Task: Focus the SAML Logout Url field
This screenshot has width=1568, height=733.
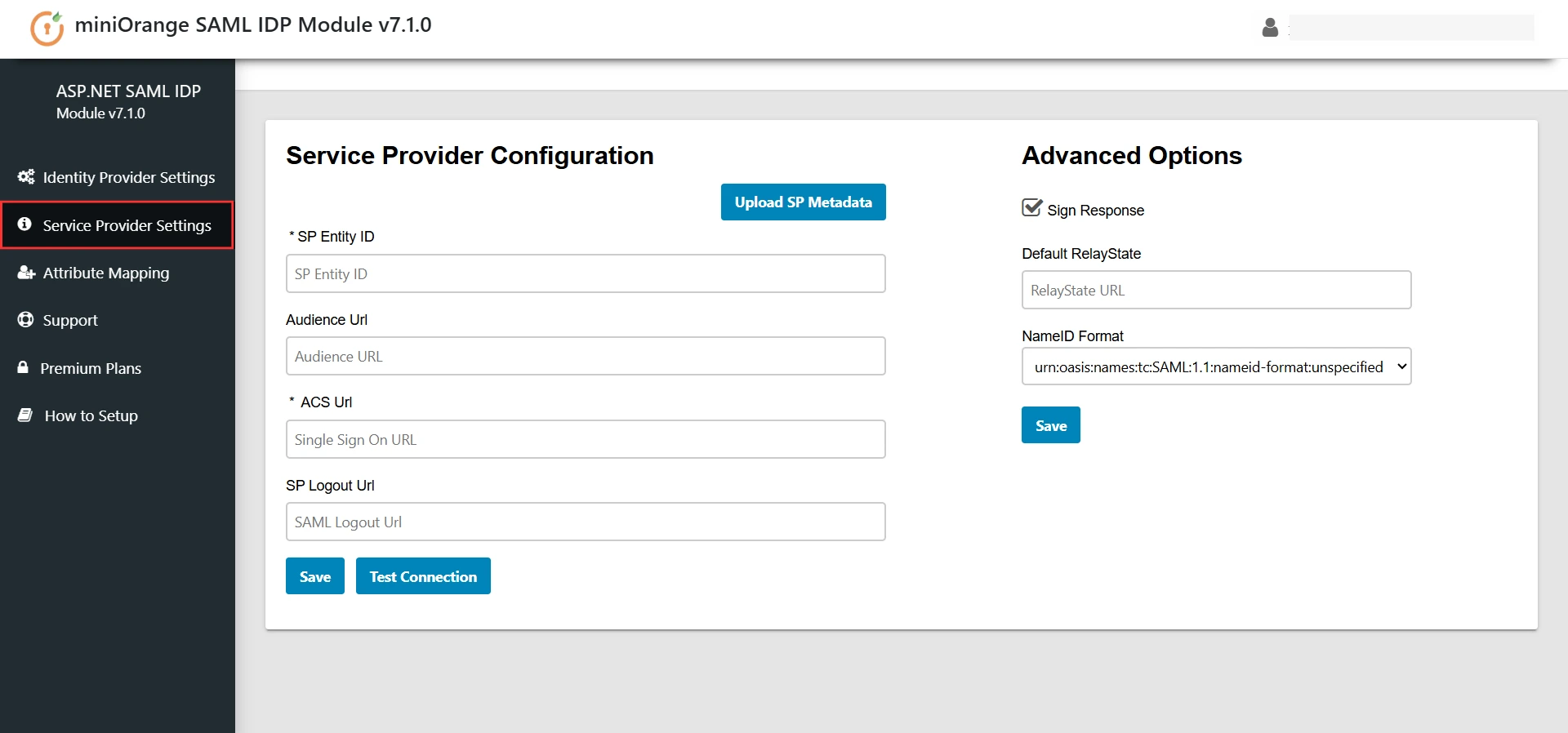Action: pyautogui.click(x=586, y=522)
